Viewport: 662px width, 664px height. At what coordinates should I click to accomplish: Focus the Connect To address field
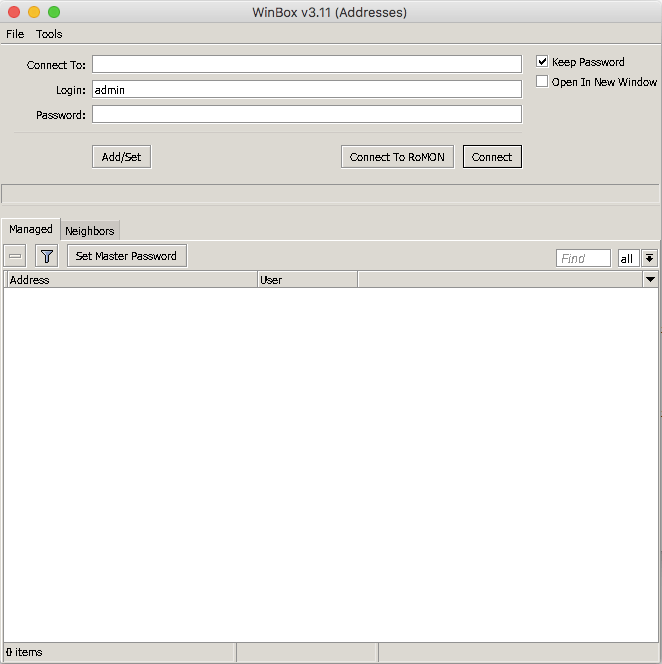(307, 64)
